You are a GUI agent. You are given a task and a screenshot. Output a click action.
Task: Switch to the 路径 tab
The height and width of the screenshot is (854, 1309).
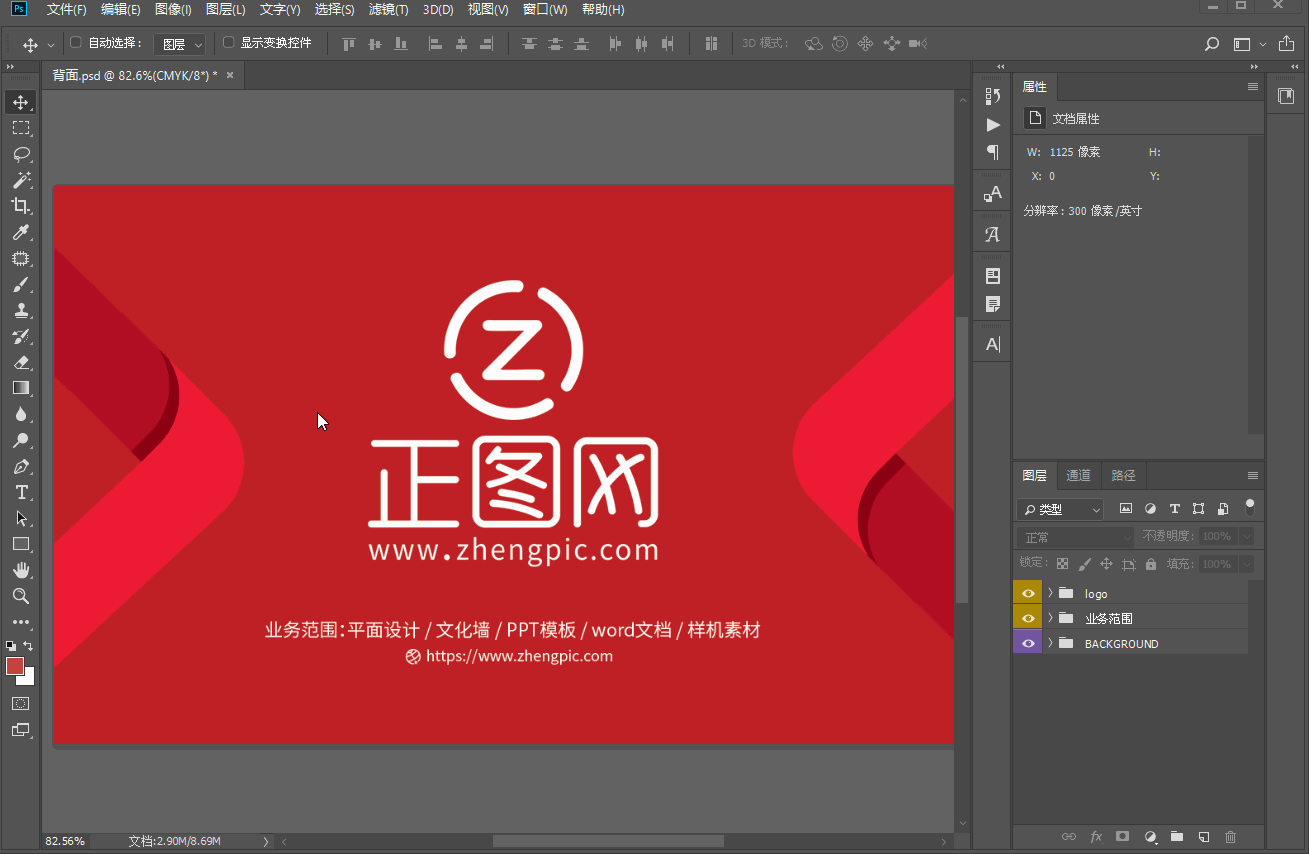click(x=1123, y=475)
